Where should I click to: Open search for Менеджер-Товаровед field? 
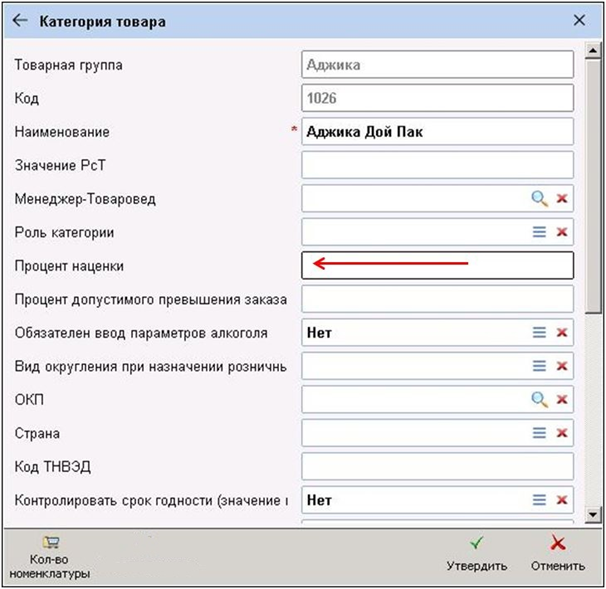[539, 199]
